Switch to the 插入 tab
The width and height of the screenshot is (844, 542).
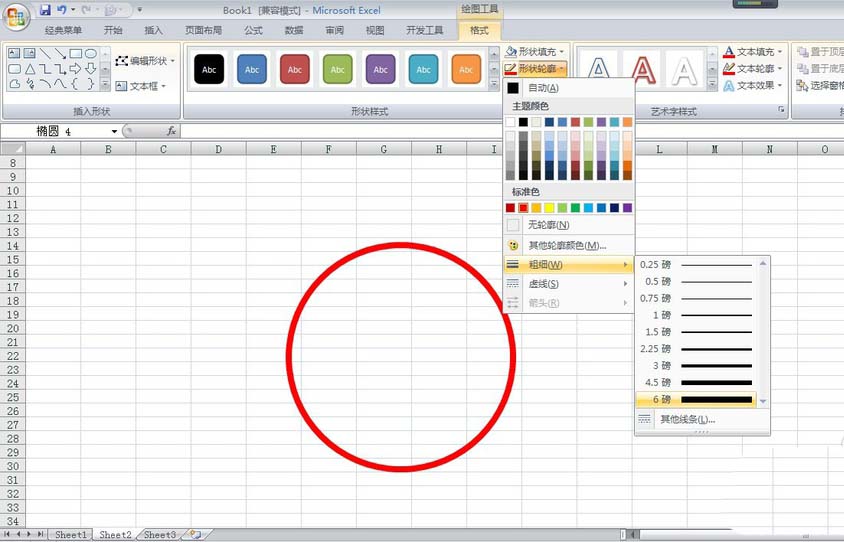tap(153, 30)
